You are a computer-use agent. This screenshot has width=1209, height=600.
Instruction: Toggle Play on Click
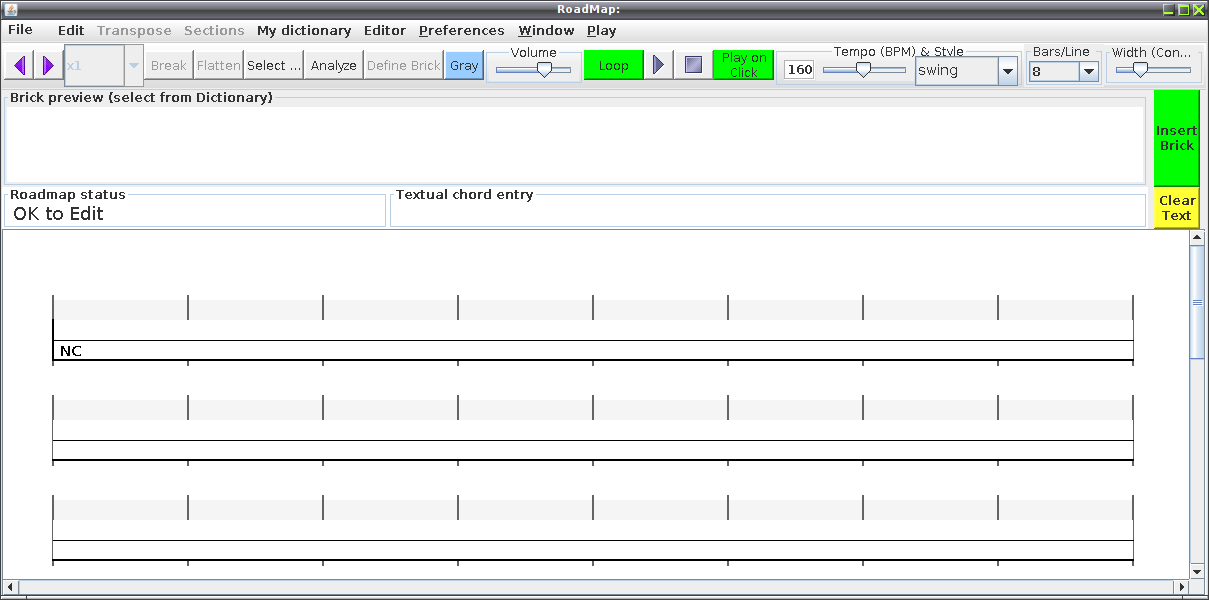coord(743,65)
